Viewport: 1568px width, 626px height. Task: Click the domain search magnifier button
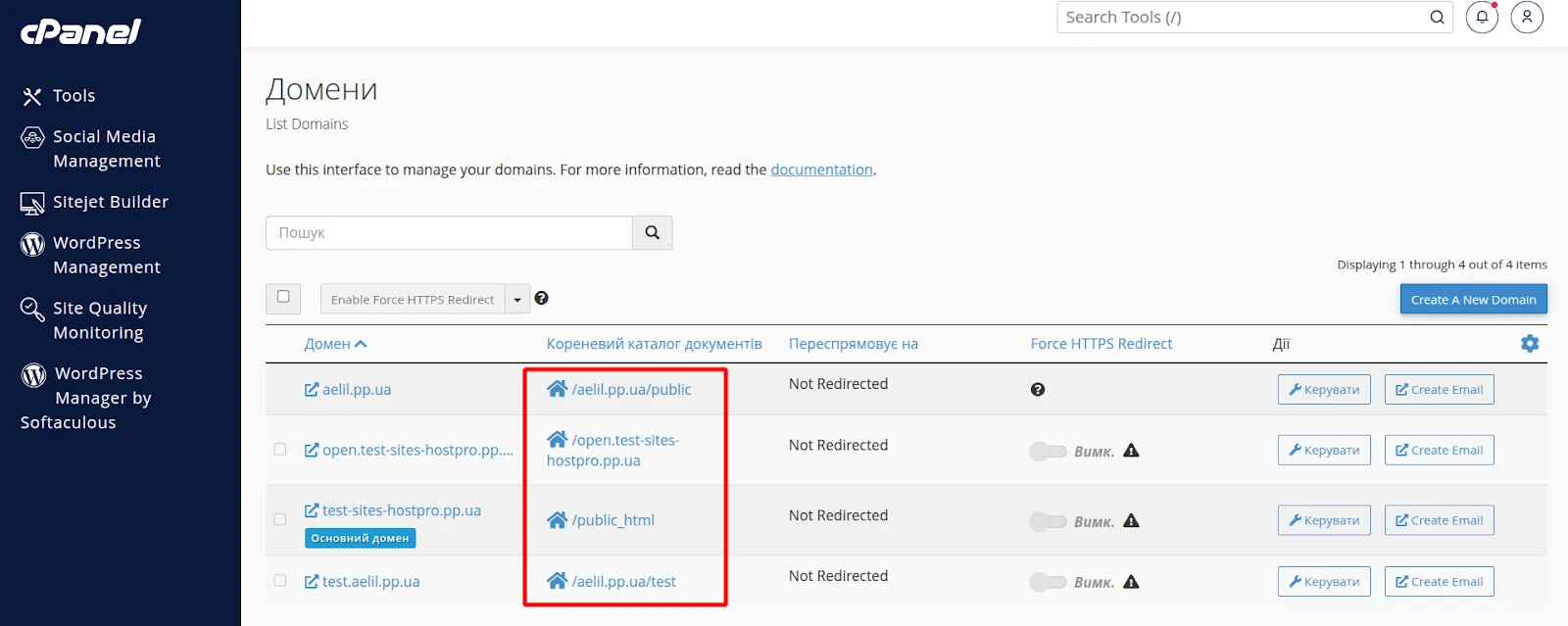(x=653, y=233)
